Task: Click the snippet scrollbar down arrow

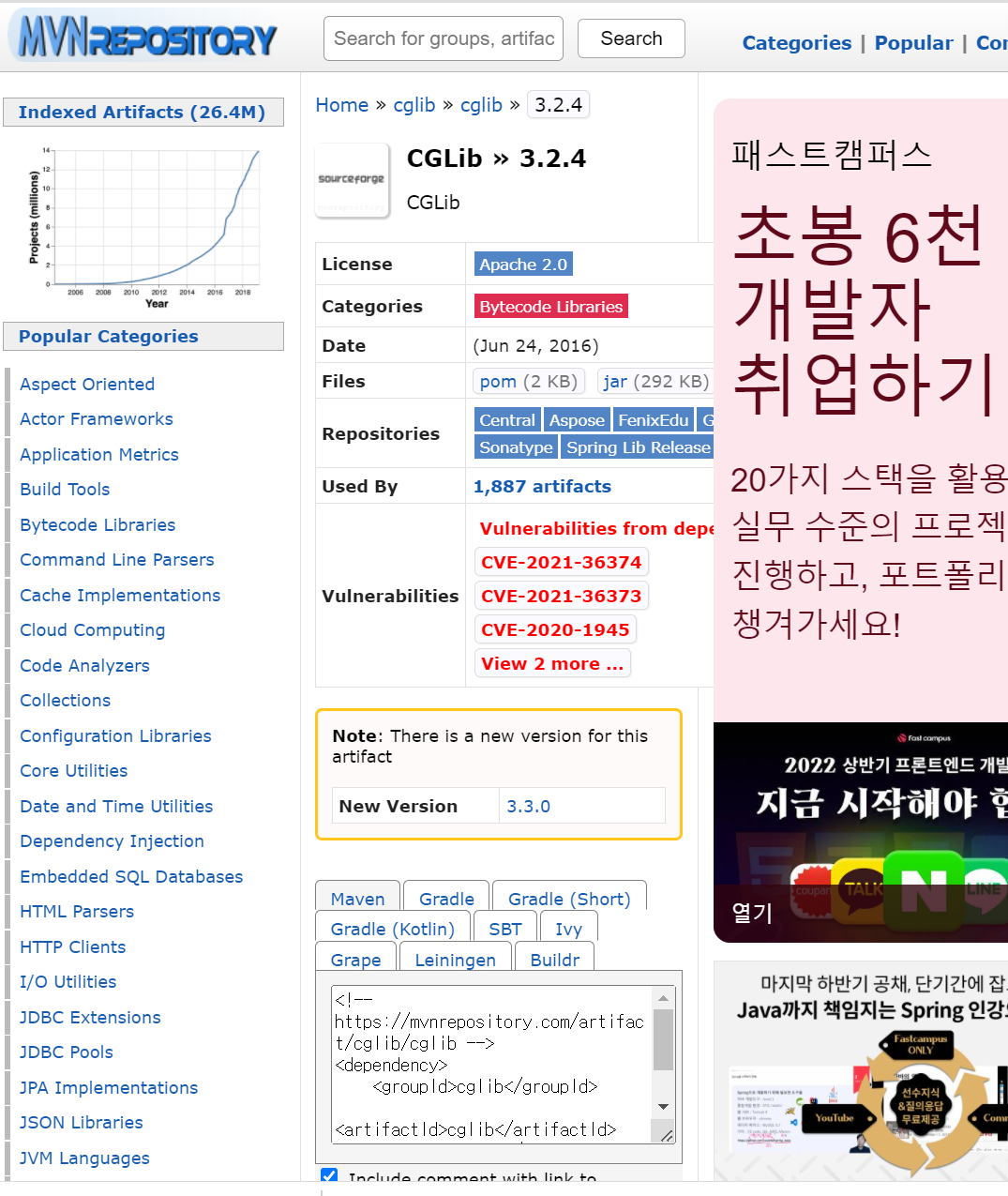Action: pyautogui.click(x=664, y=1107)
